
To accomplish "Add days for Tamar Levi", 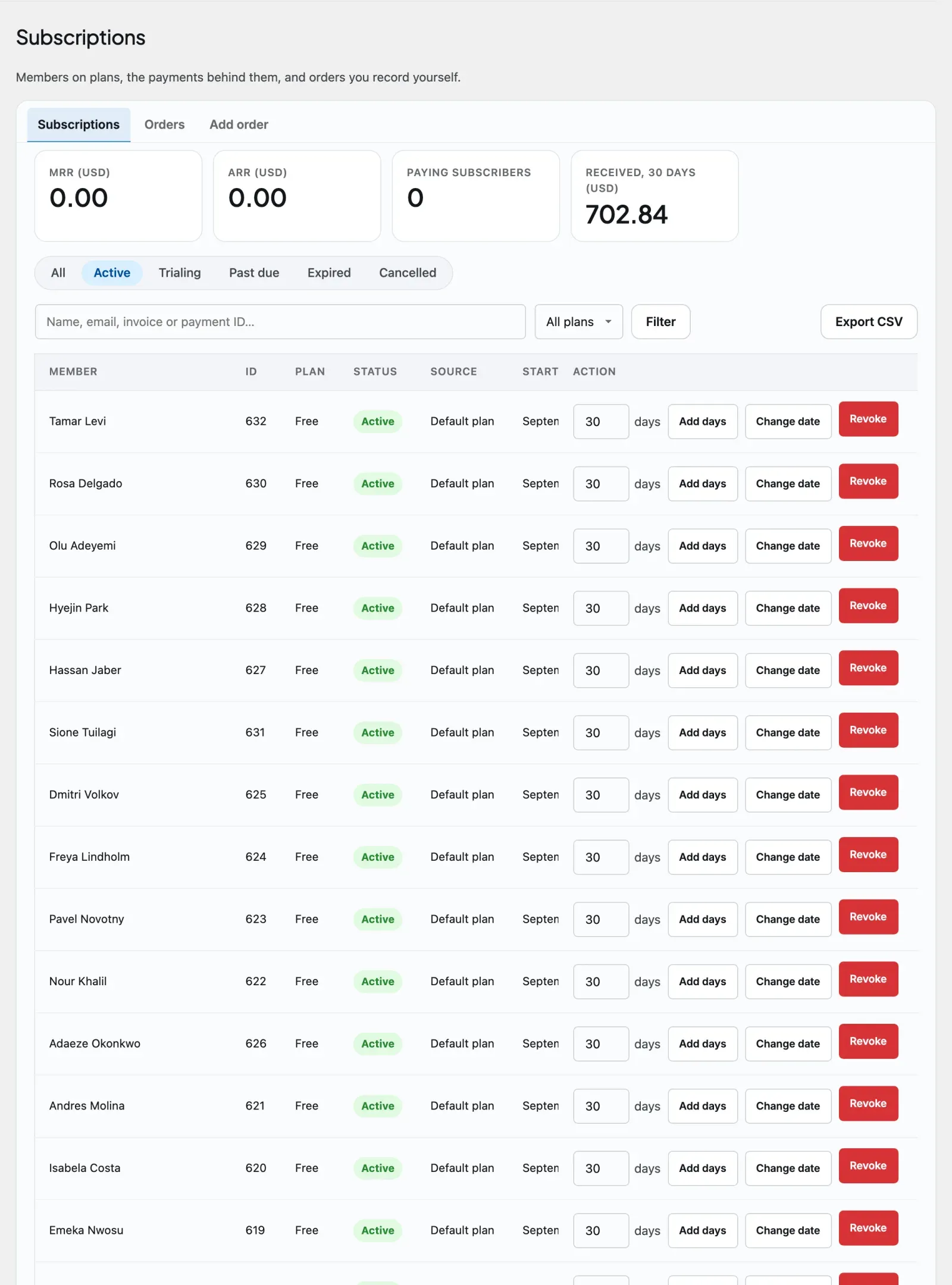I will (703, 422).
